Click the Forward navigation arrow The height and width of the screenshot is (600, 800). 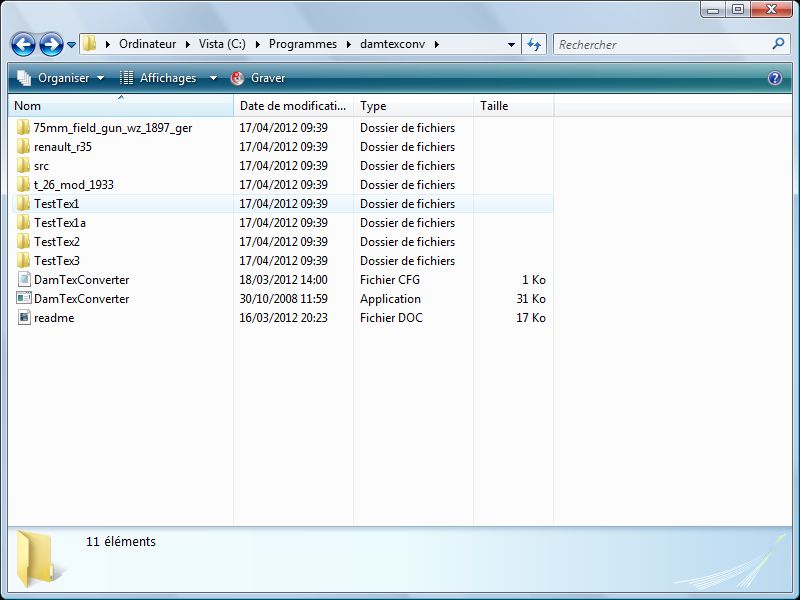pos(51,44)
